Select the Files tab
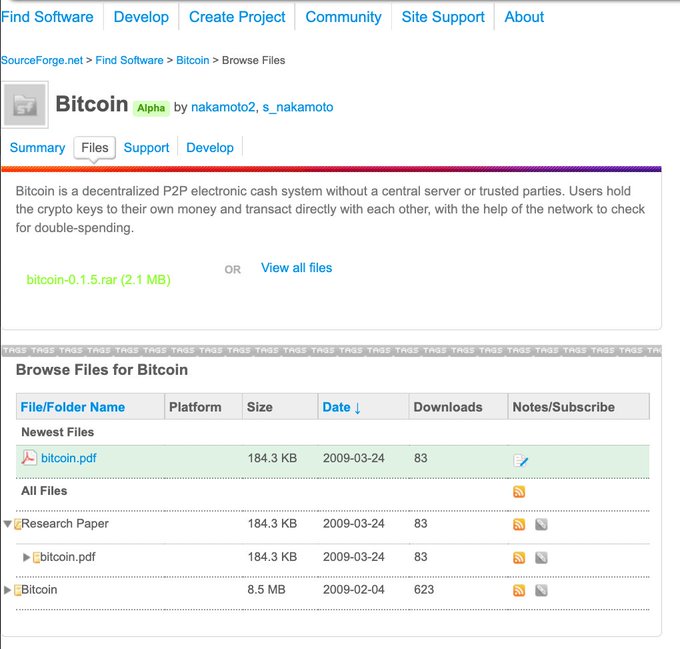 (95, 148)
